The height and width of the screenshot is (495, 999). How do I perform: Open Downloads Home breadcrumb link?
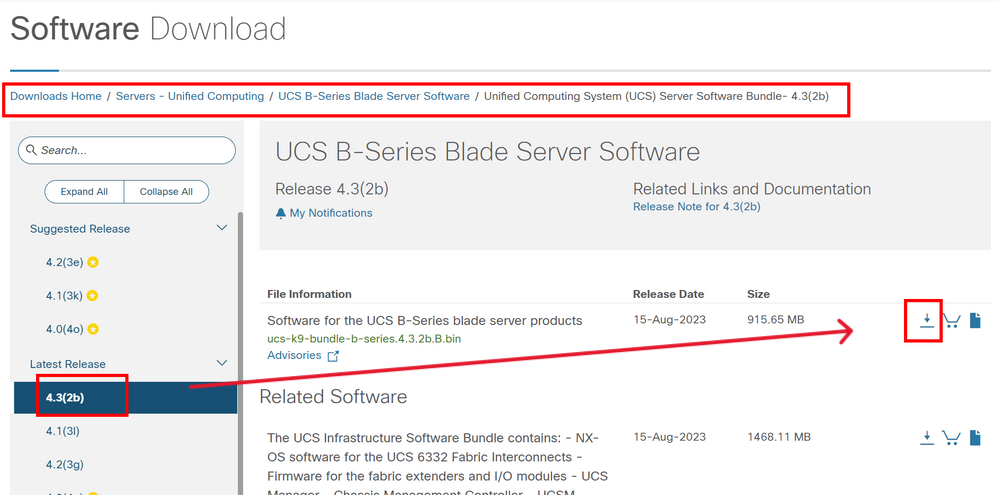[x=55, y=96]
